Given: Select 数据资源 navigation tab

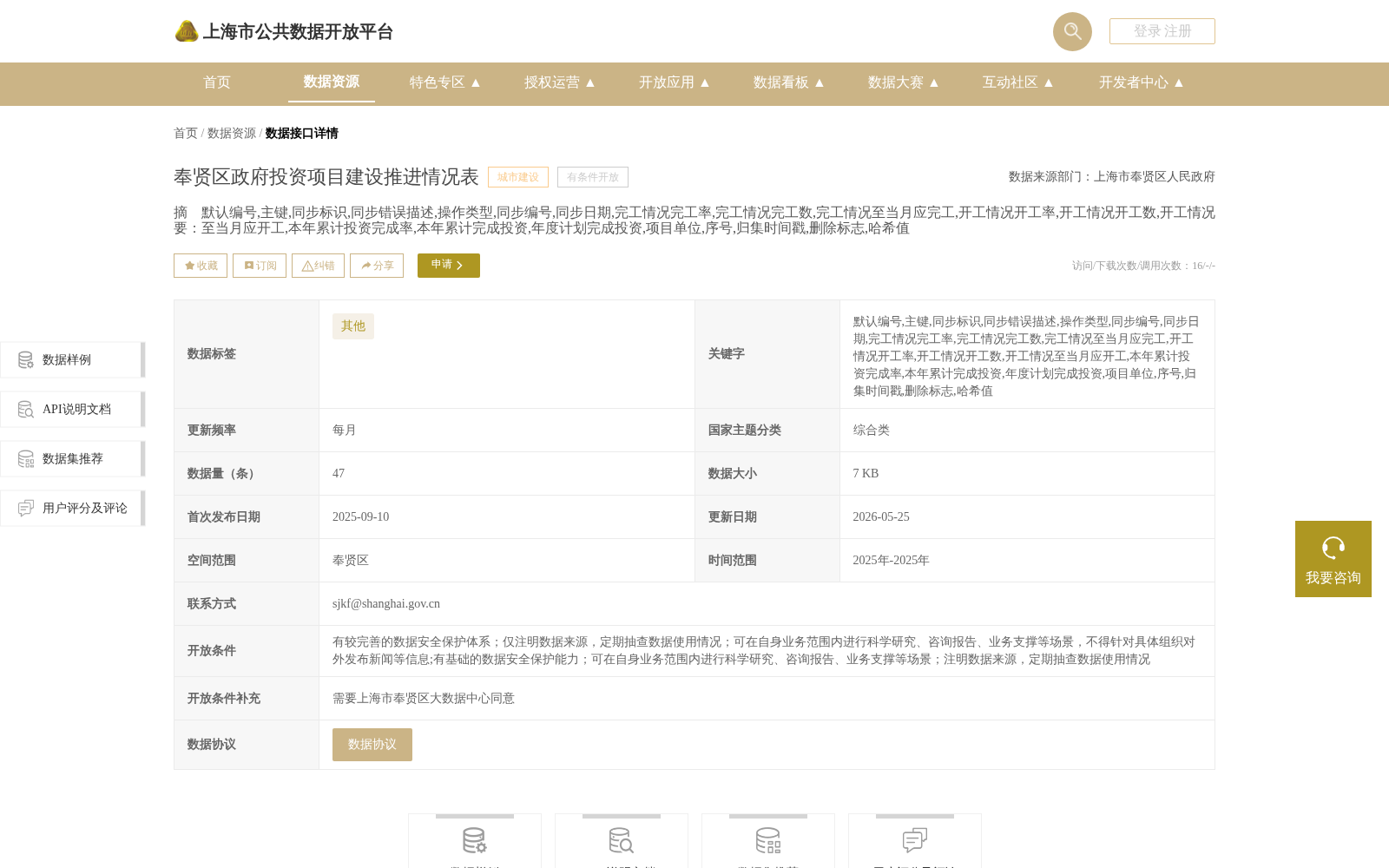Looking at the screenshot, I should [332, 82].
